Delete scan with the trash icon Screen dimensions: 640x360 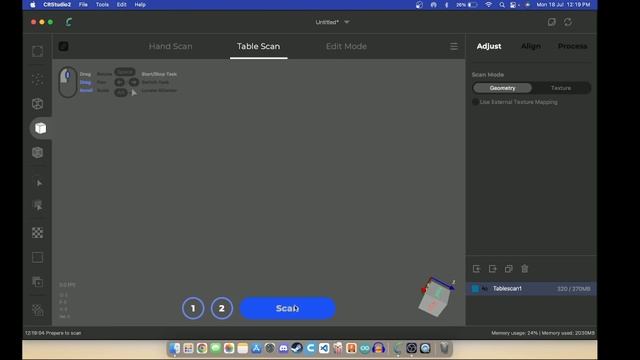524,269
